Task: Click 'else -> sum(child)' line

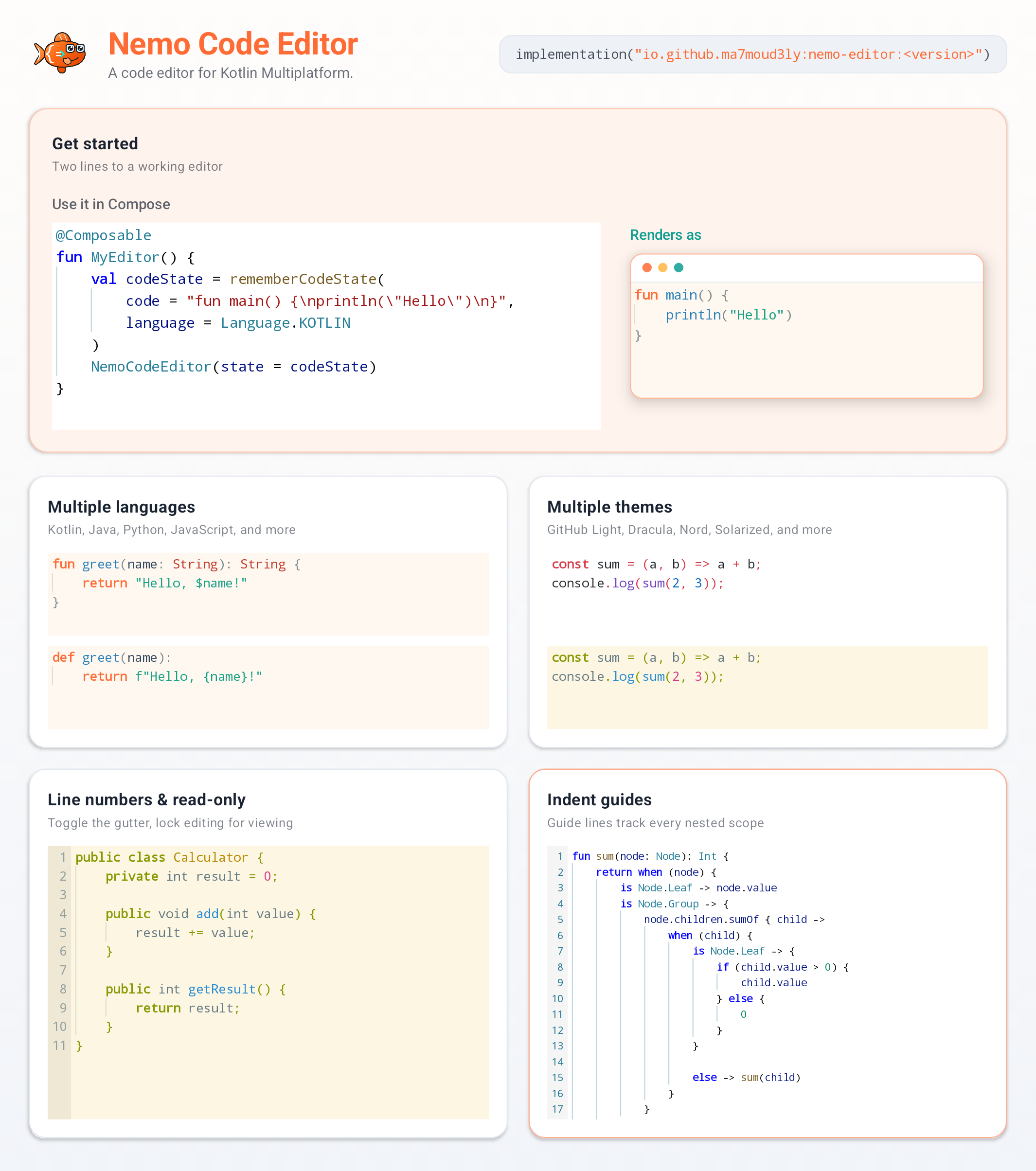Action: click(x=746, y=1078)
